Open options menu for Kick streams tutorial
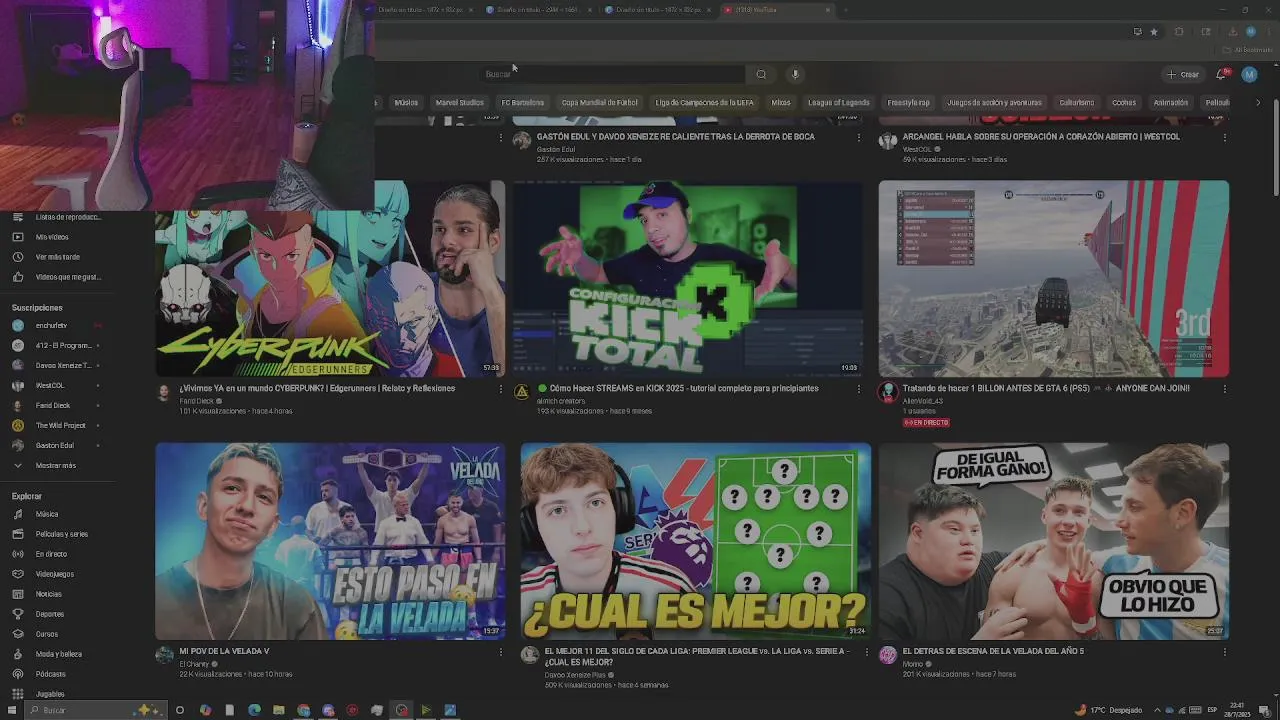Screen dimensions: 1280x720 pos(858,389)
